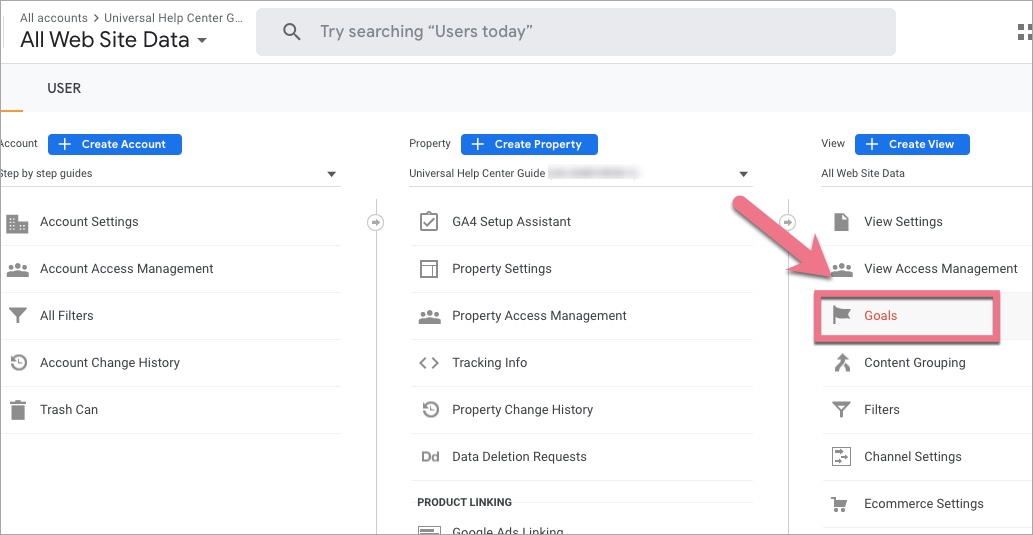This screenshot has width=1033, height=535.
Task: Click the Goals flag icon
Action: point(842,316)
